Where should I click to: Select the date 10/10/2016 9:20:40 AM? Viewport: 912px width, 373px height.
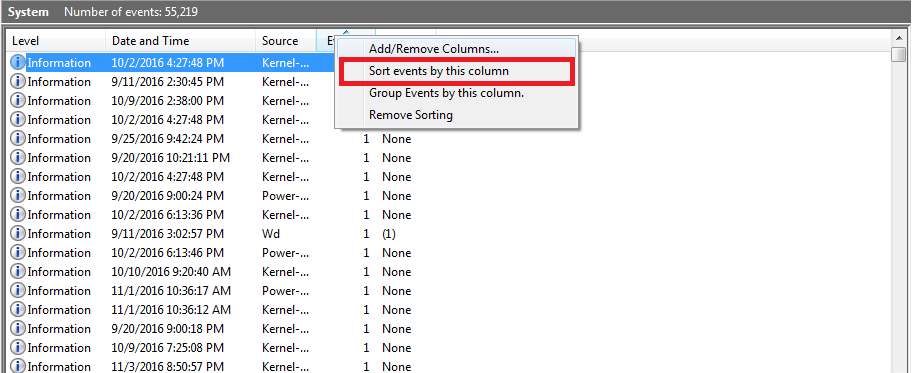(172, 272)
